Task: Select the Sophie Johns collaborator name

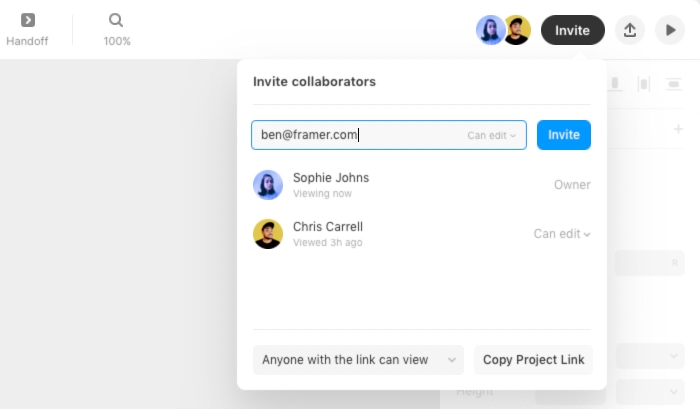Action: pos(331,178)
